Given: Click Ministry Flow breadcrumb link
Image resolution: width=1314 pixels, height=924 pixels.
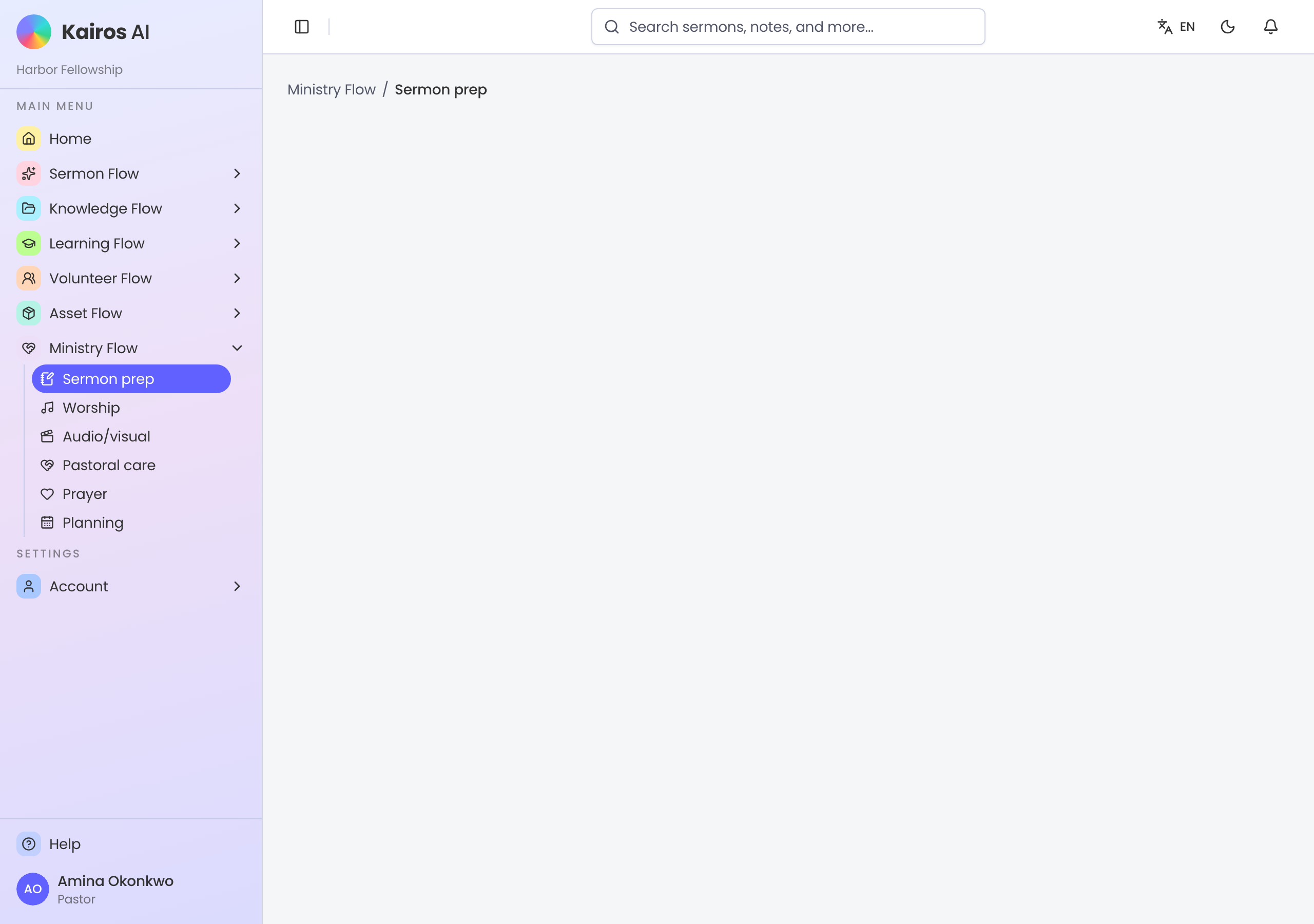Looking at the screenshot, I should pos(332,90).
